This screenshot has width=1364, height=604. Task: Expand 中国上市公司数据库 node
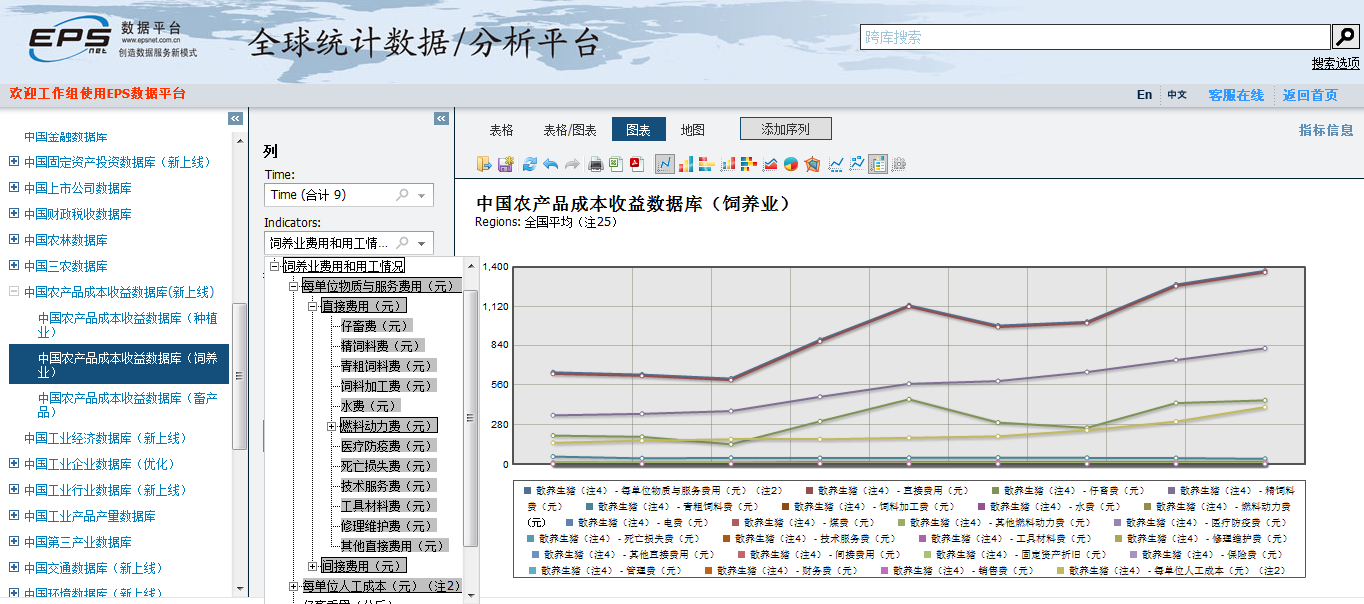[13, 187]
